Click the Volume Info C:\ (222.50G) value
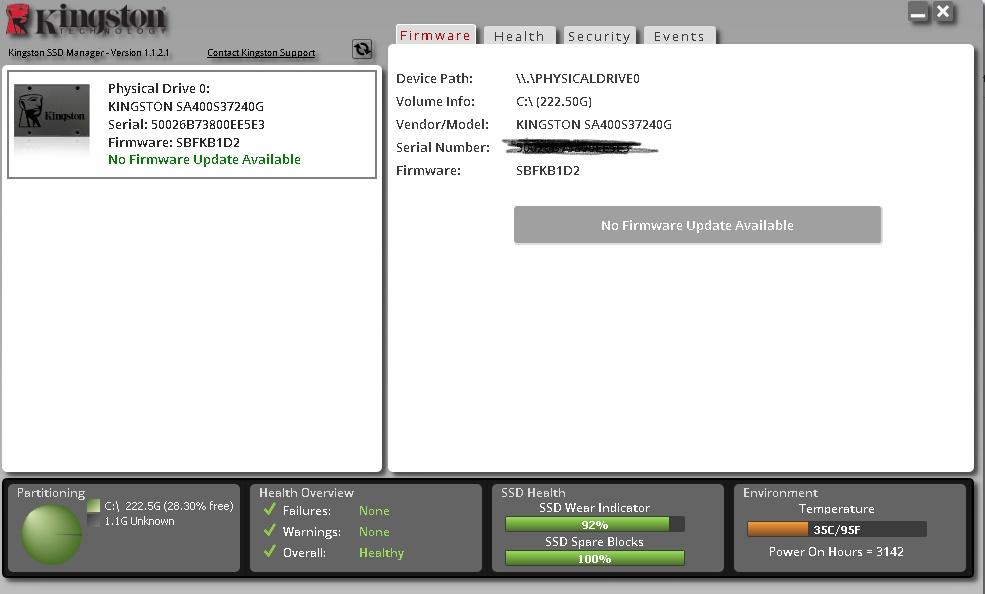The width and height of the screenshot is (985, 594). 554,101
